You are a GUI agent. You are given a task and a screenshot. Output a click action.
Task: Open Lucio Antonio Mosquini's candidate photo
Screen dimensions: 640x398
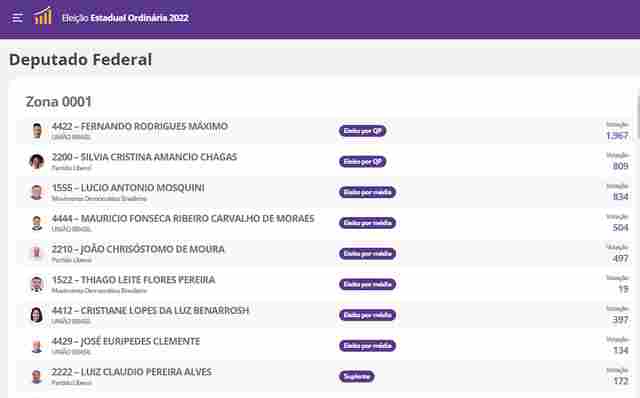click(37, 192)
